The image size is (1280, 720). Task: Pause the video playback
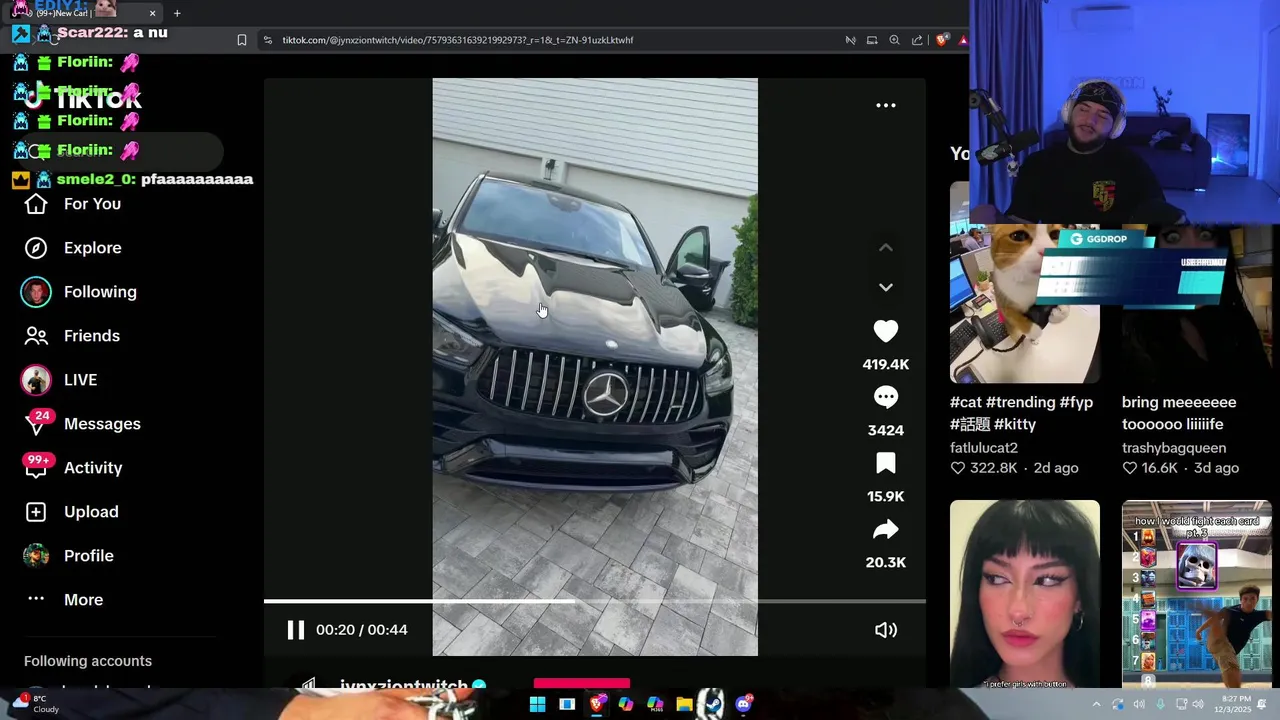(x=295, y=630)
